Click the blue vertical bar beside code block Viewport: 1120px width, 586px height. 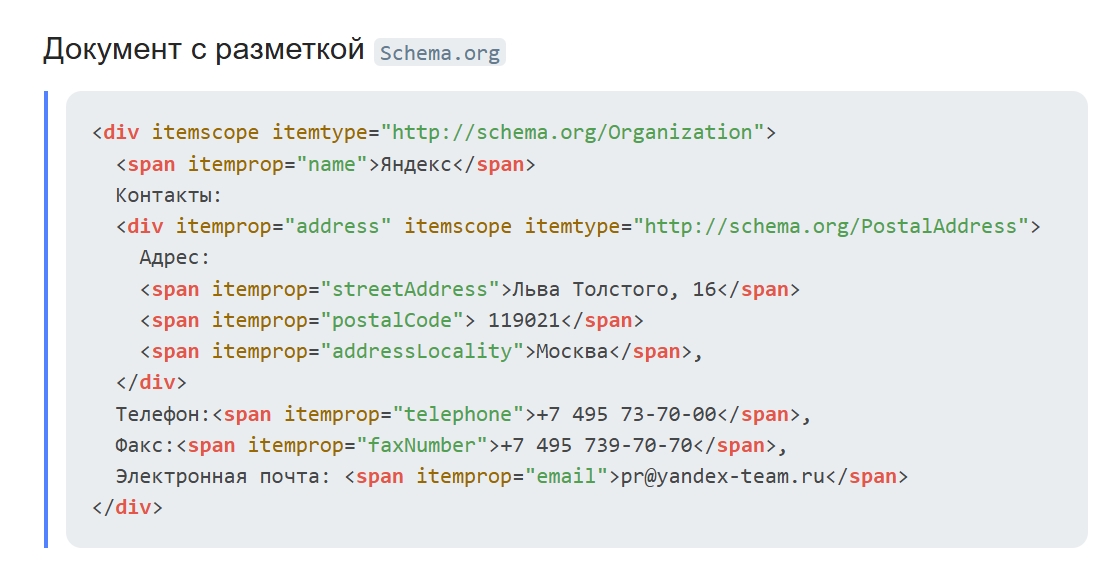(x=46, y=320)
